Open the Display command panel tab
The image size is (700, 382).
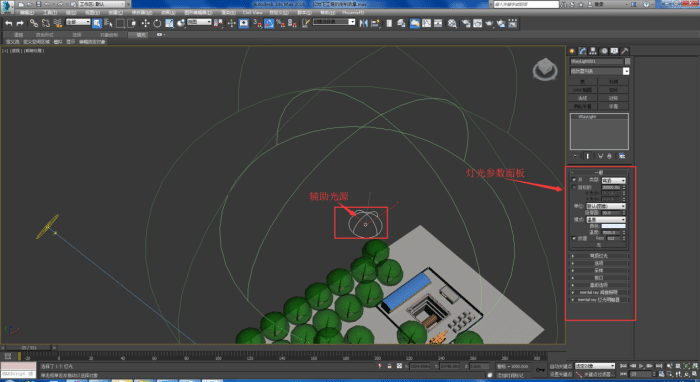pos(614,51)
